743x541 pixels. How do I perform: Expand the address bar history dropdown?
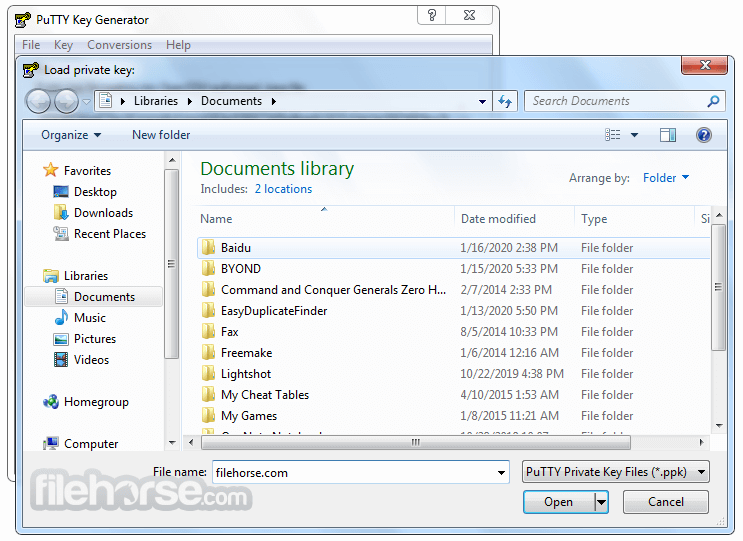pyautogui.click(x=482, y=101)
